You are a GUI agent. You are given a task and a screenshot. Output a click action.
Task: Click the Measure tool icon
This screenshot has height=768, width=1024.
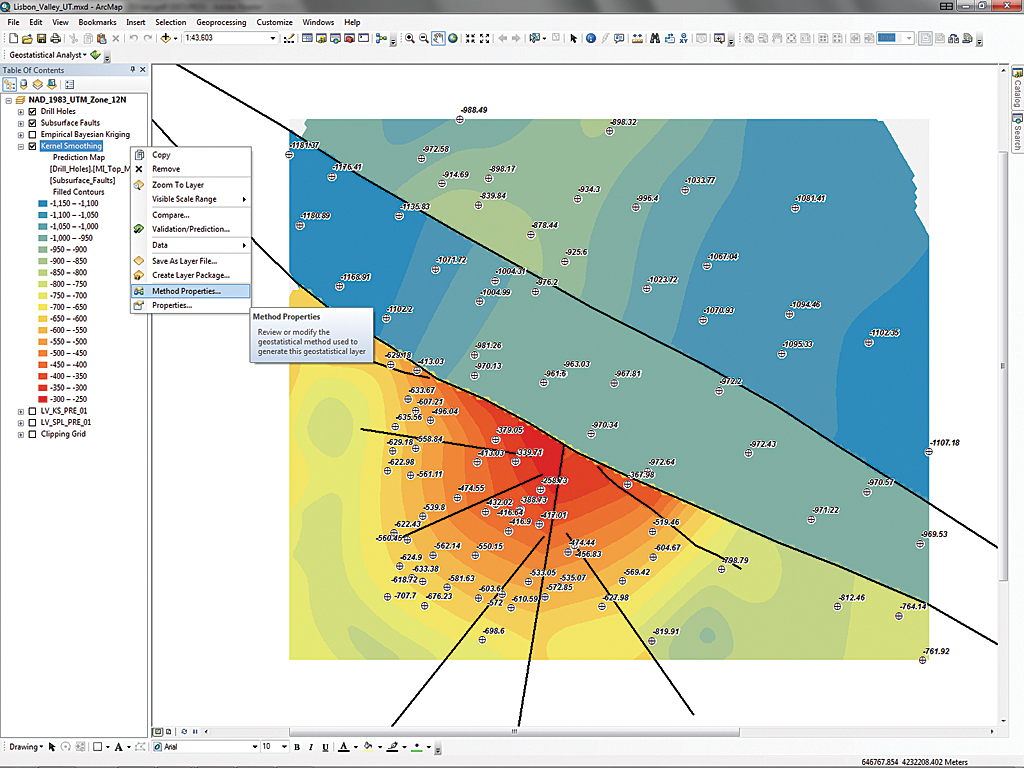coord(637,38)
